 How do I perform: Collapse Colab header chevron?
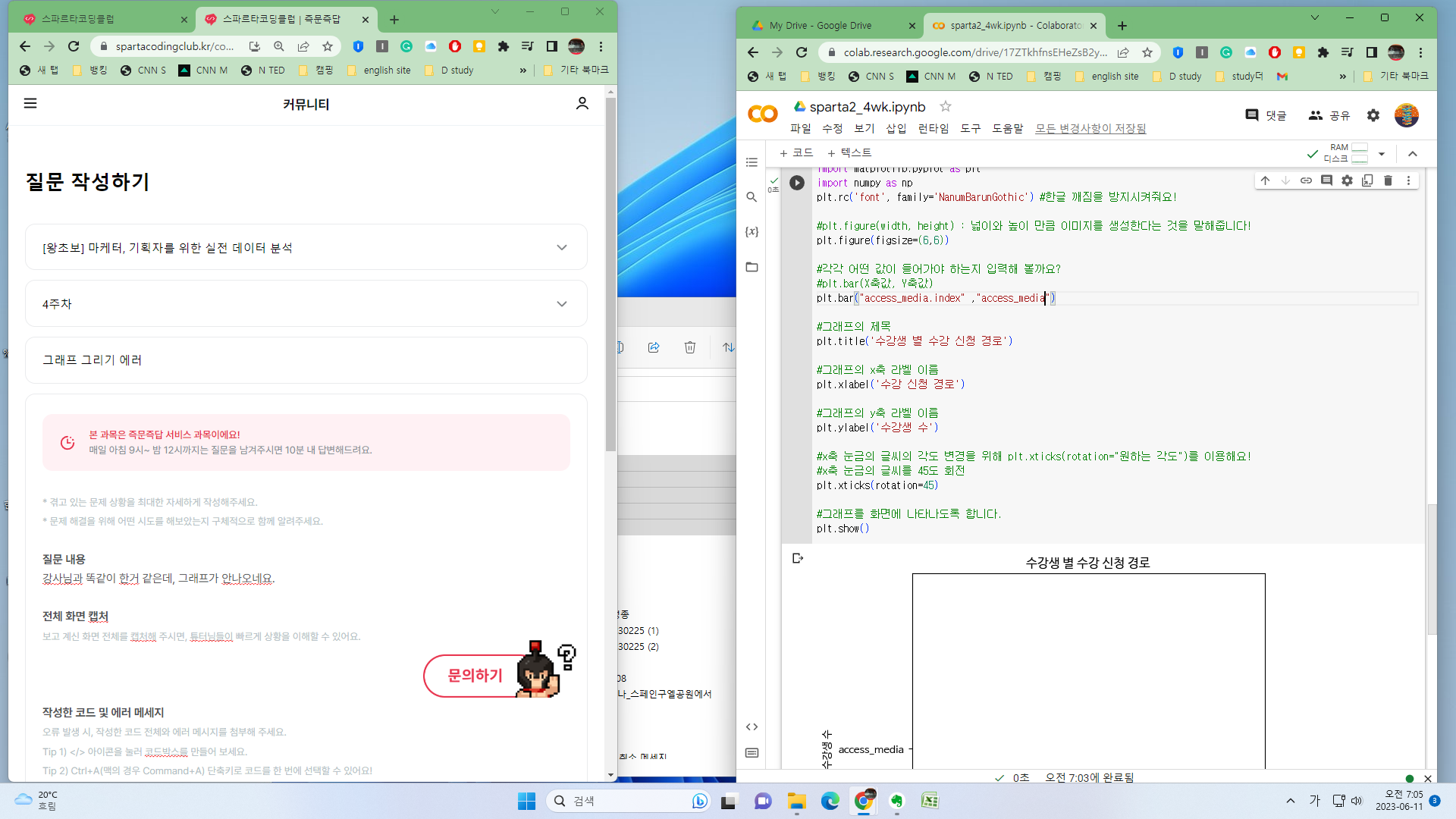click(1412, 154)
